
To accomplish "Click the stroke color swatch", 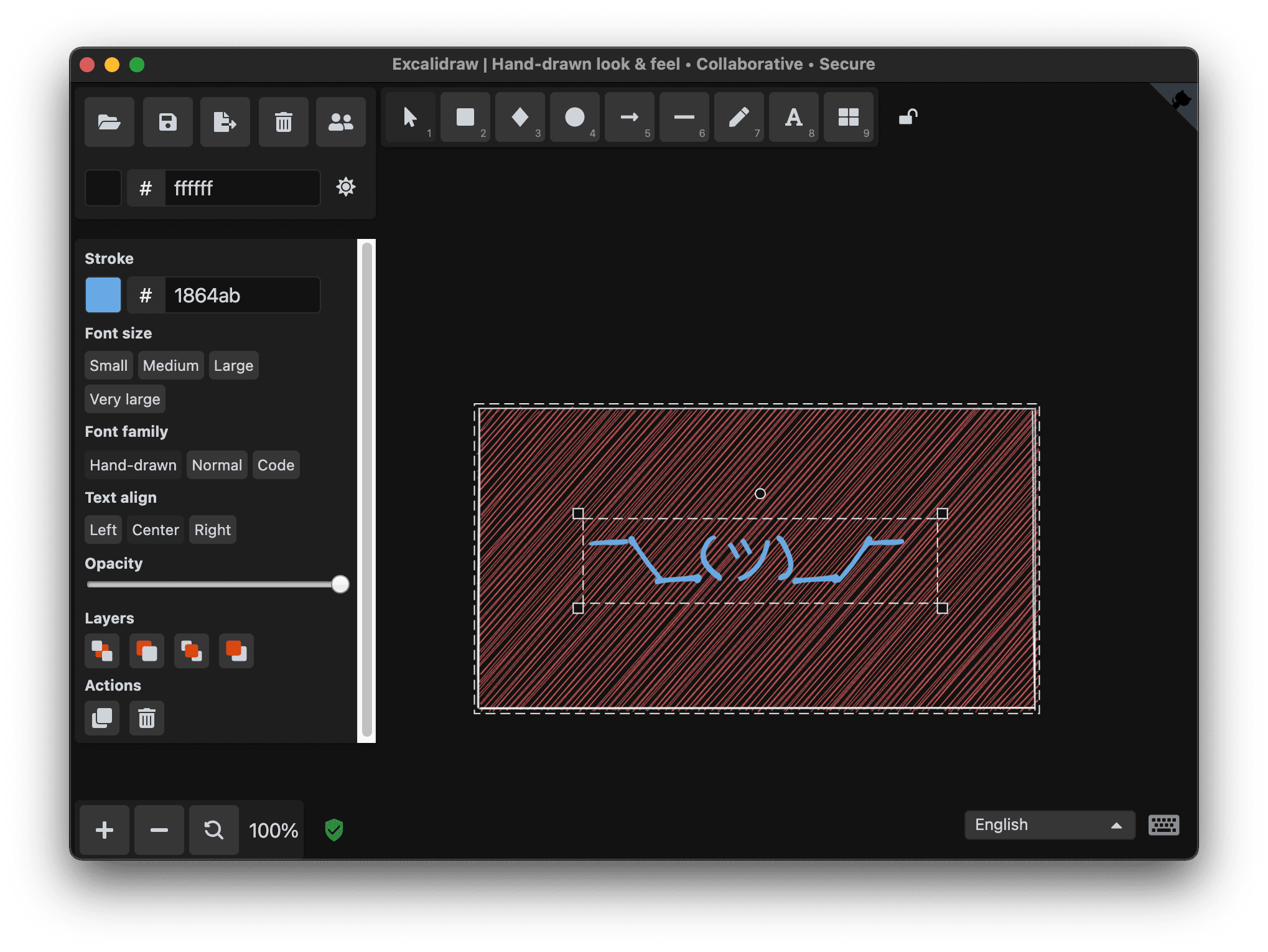I will tap(104, 294).
